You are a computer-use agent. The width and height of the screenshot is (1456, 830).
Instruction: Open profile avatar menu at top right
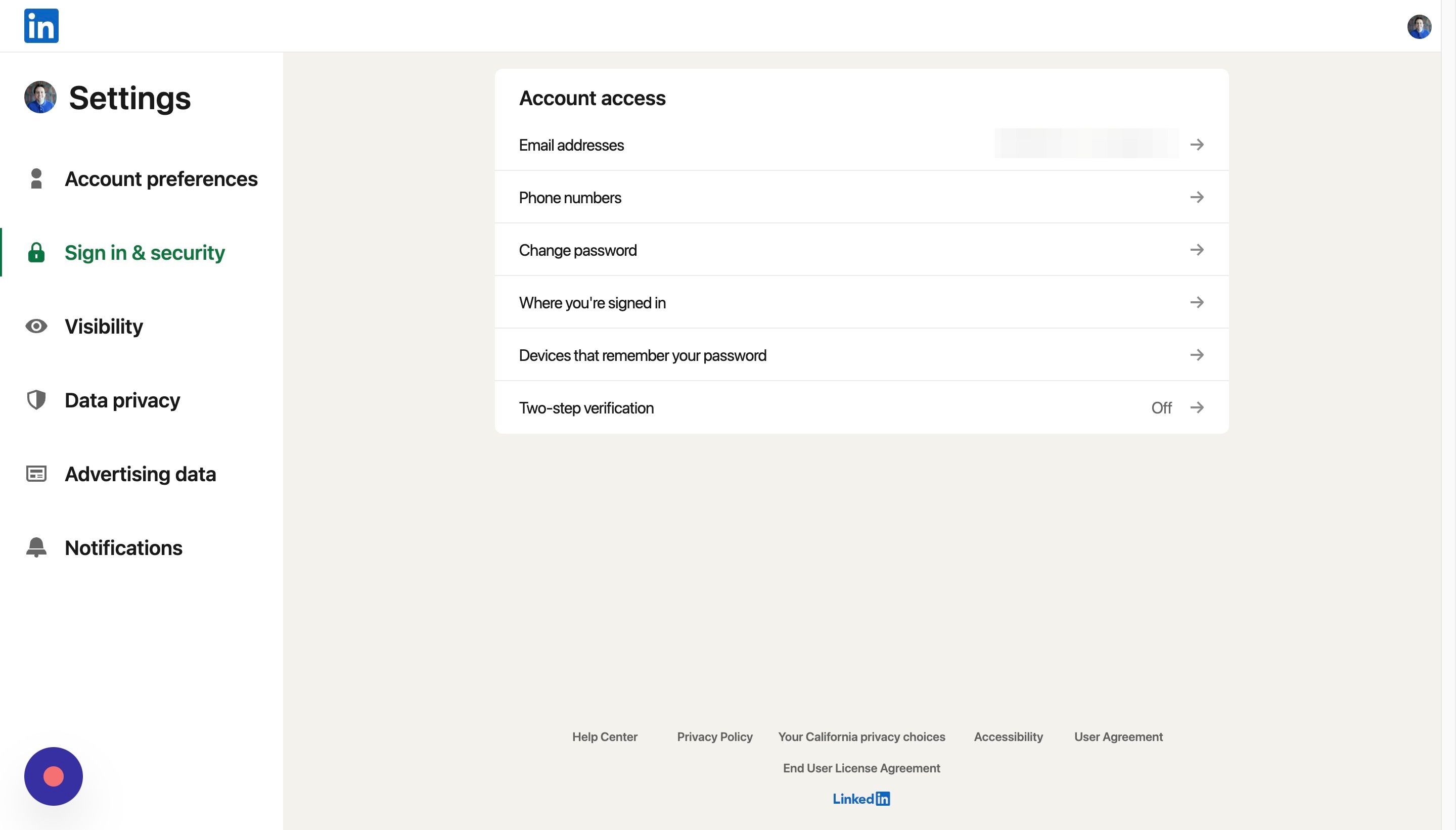1419,27
